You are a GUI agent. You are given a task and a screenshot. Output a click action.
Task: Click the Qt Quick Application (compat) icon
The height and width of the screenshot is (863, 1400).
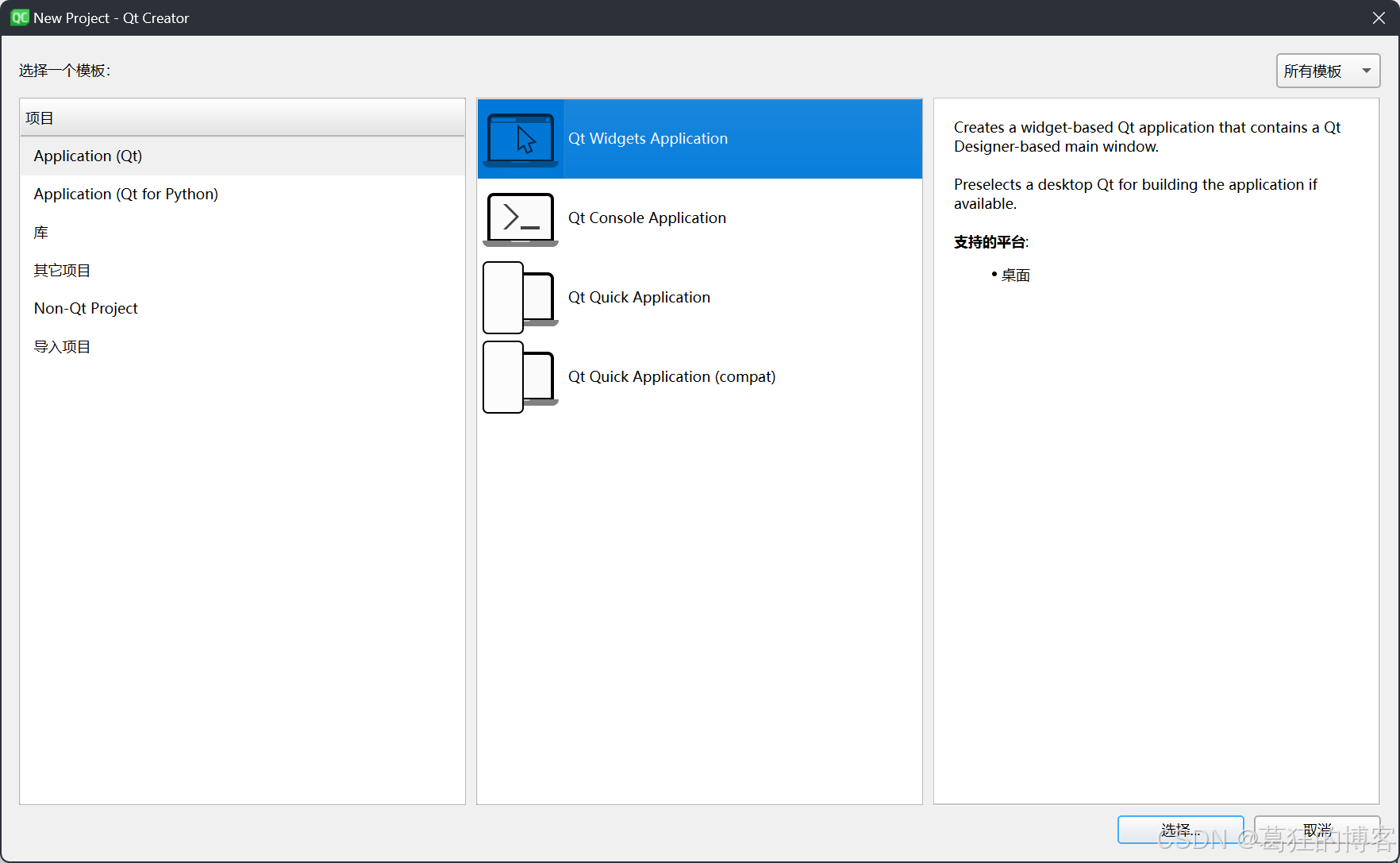tap(521, 377)
